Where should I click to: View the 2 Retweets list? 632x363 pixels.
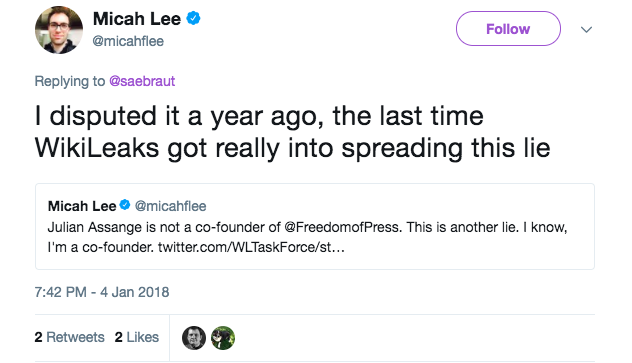pos(69,337)
